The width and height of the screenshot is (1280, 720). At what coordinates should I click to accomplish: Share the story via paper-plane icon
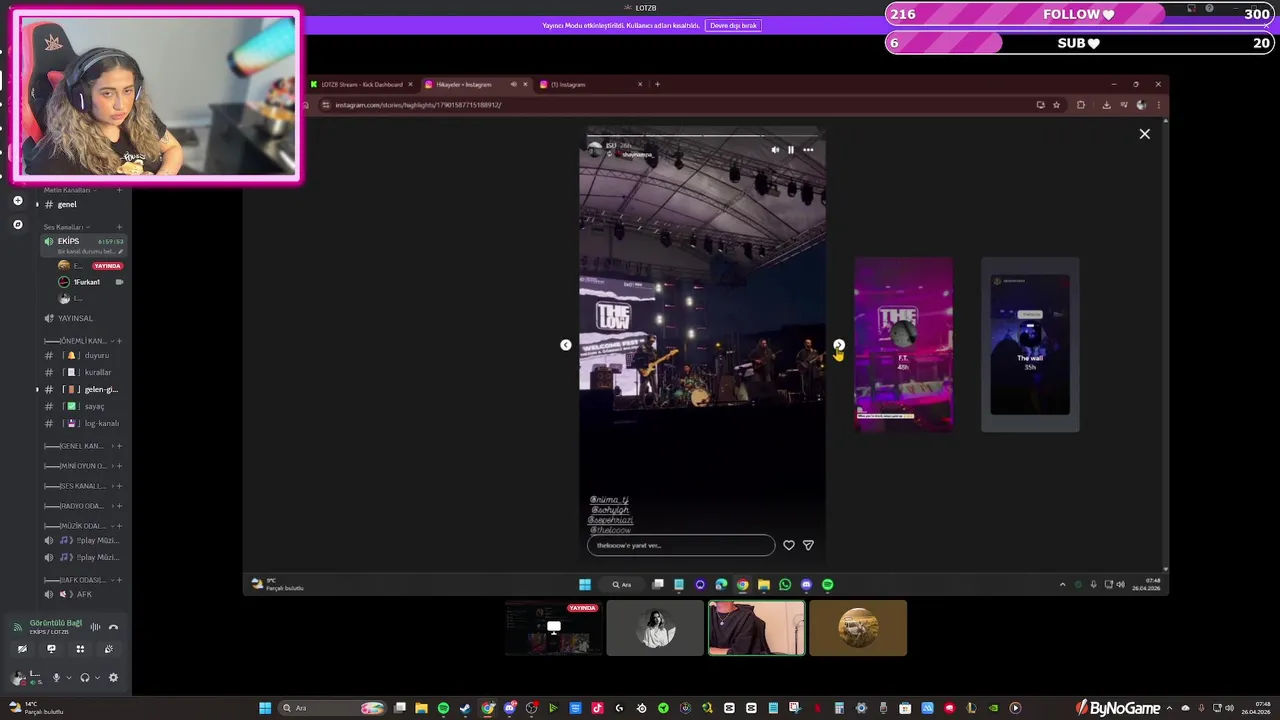click(x=808, y=545)
